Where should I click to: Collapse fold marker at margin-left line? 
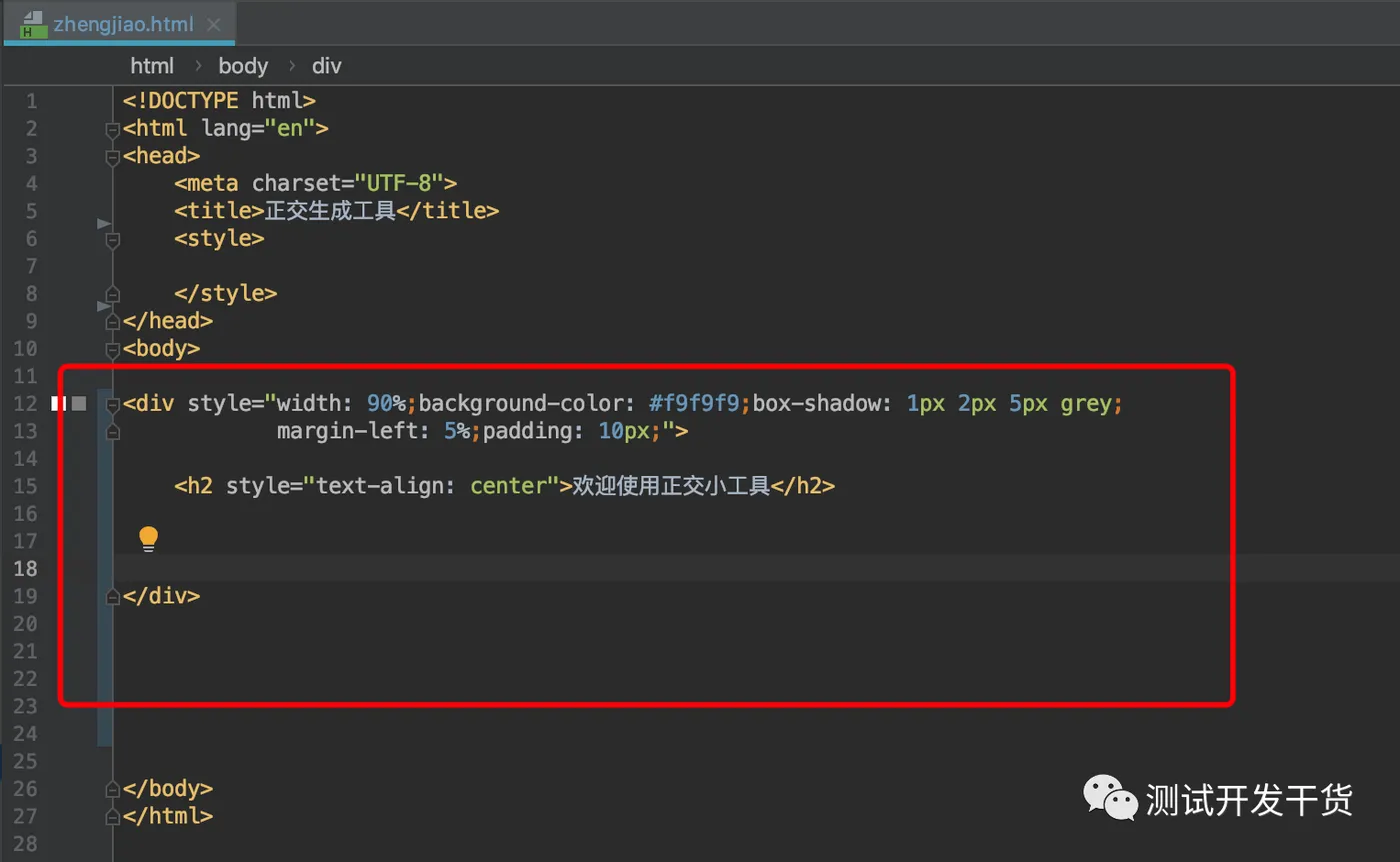(x=112, y=431)
